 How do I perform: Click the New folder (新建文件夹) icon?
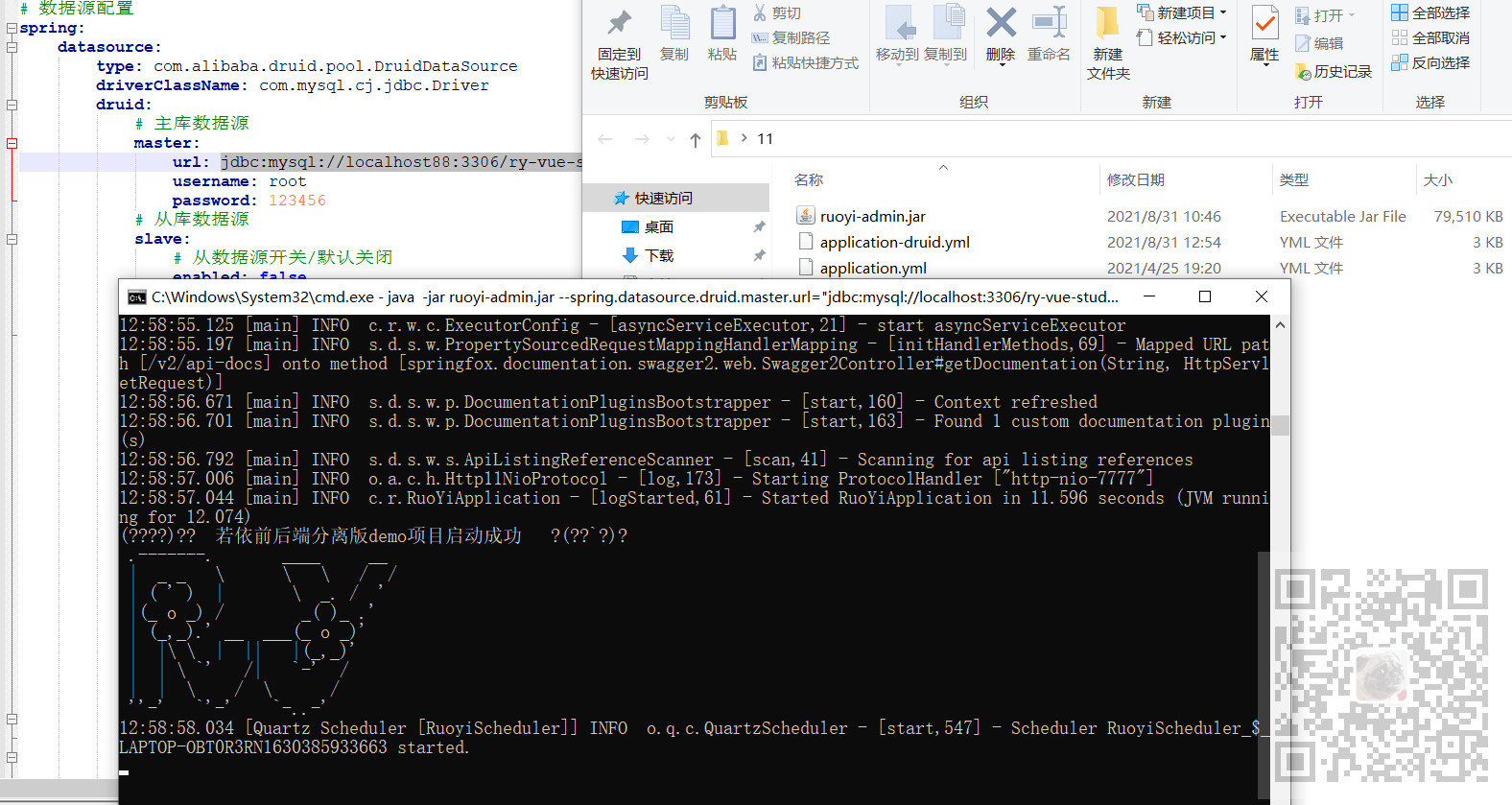point(1108,23)
